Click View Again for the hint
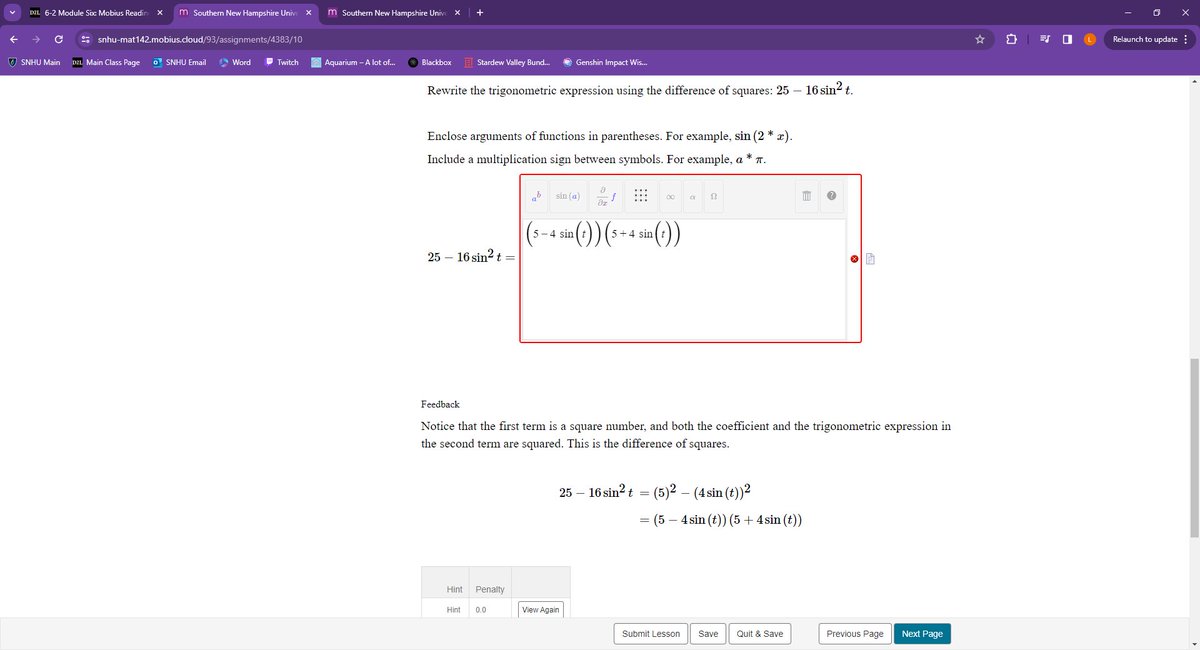Image resolution: width=1200 pixels, height=650 pixels. (541, 610)
